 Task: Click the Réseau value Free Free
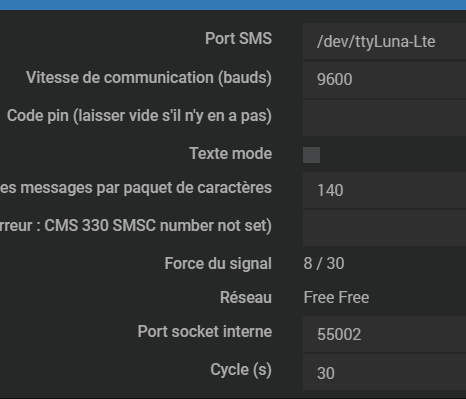coord(336,297)
